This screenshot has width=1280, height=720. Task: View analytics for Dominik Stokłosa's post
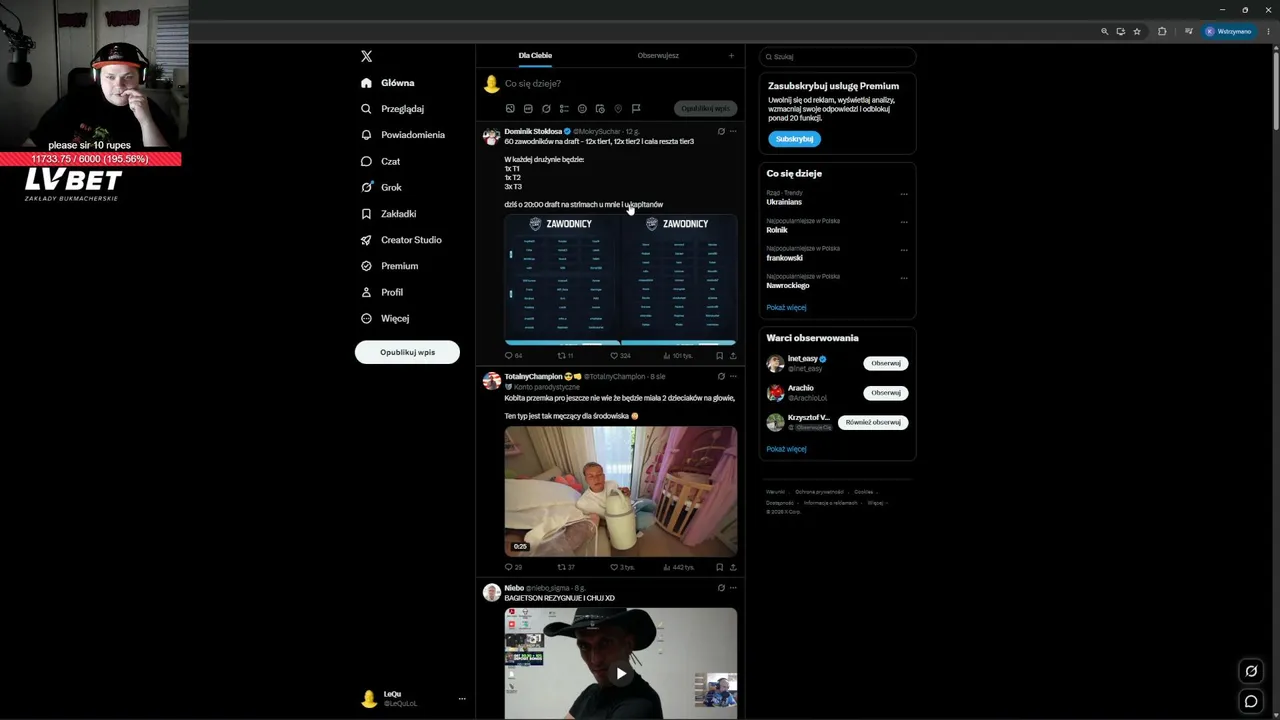tap(678, 356)
